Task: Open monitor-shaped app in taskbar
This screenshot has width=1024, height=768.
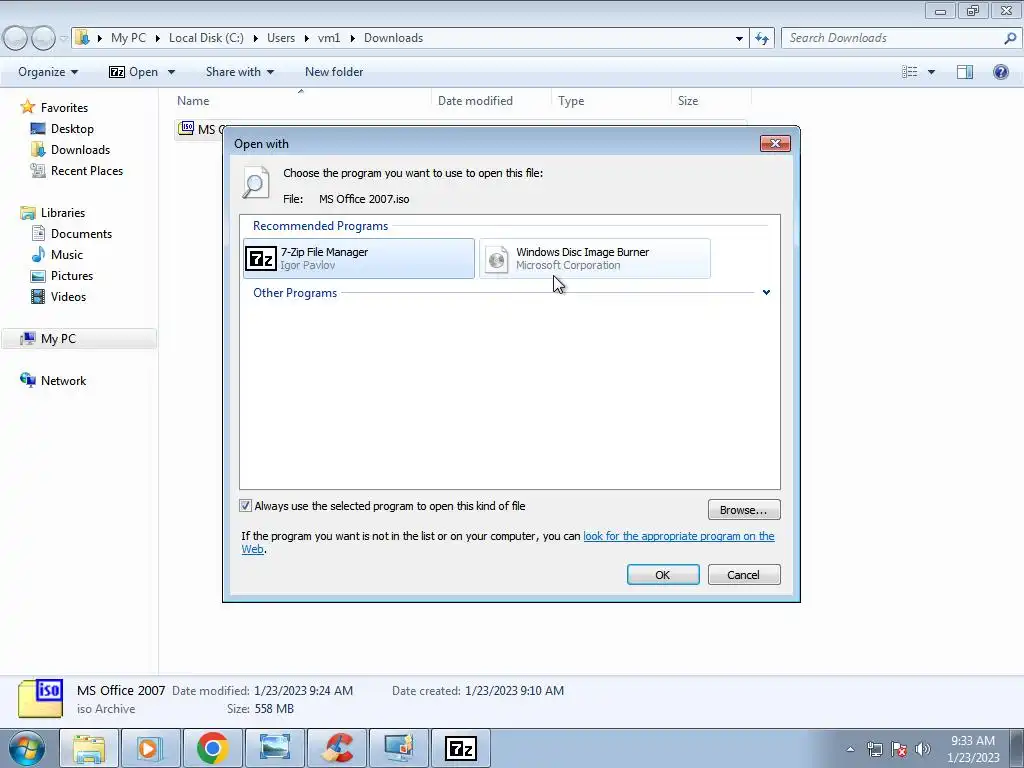Action: 399,748
